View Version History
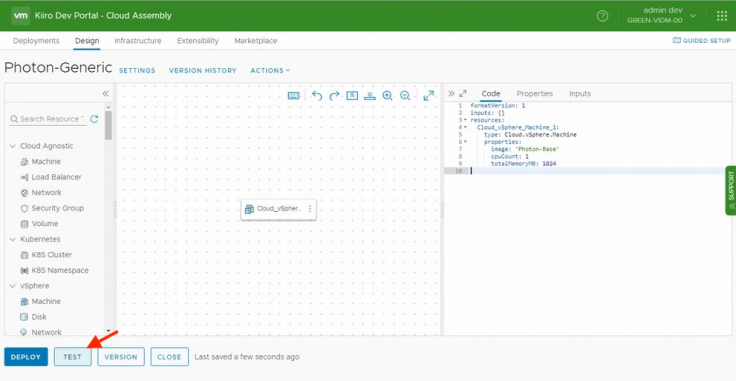Screen dimensions: 736x381 tap(203, 70)
